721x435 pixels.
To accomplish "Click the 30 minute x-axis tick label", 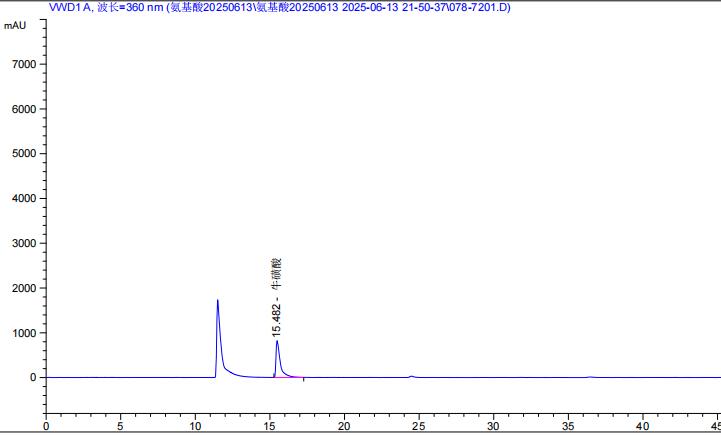I will click(493, 425).
